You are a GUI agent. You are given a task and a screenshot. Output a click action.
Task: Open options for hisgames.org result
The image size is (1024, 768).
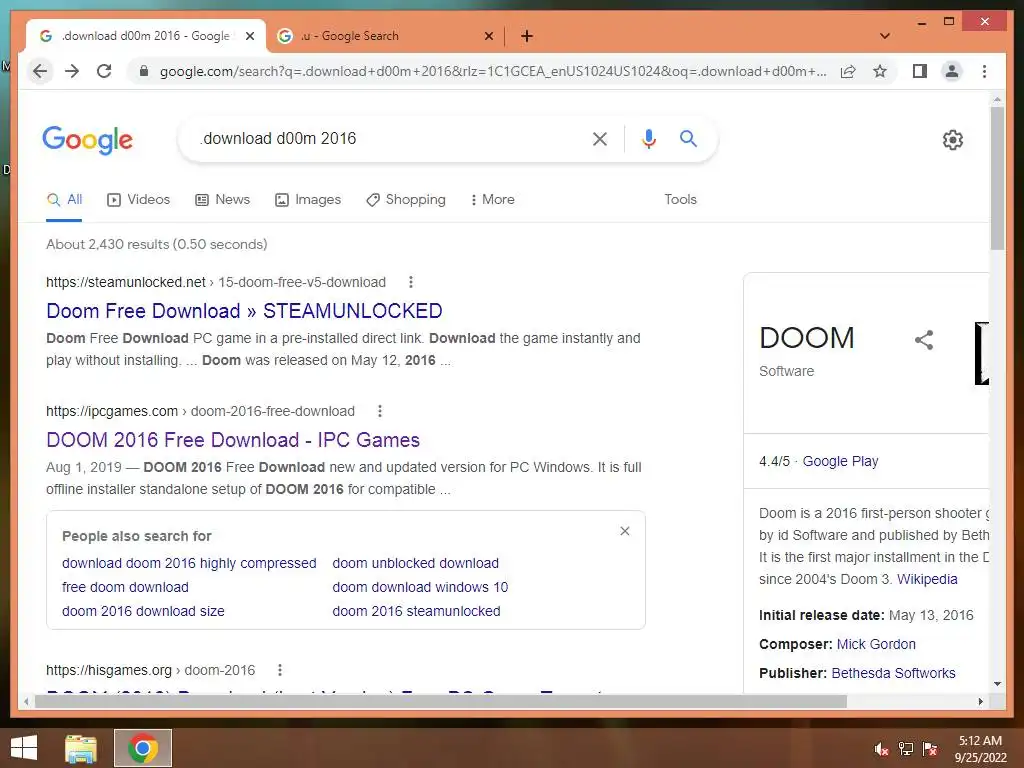click(280, 670)
